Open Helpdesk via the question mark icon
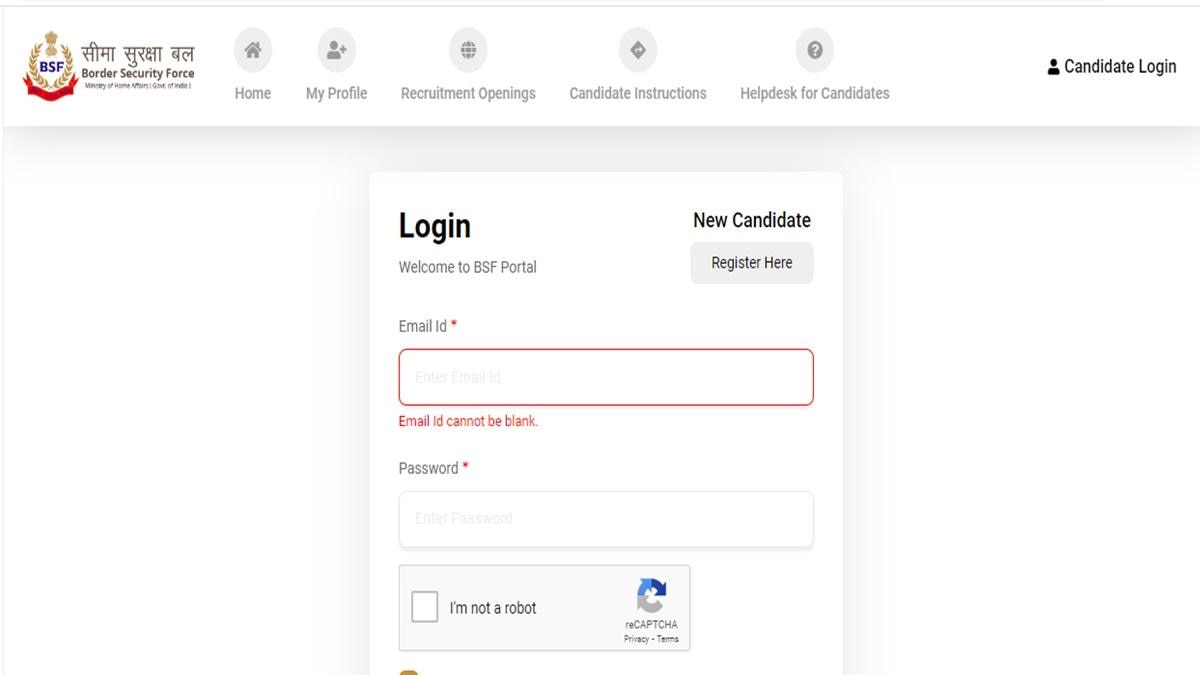The width and height of the screenshot is (1200, 675). click(x=813, y=48)
